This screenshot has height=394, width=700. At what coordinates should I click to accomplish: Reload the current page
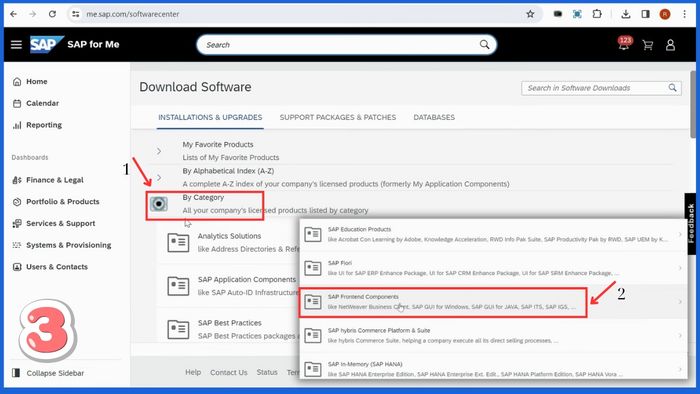(x=52, y=14)
